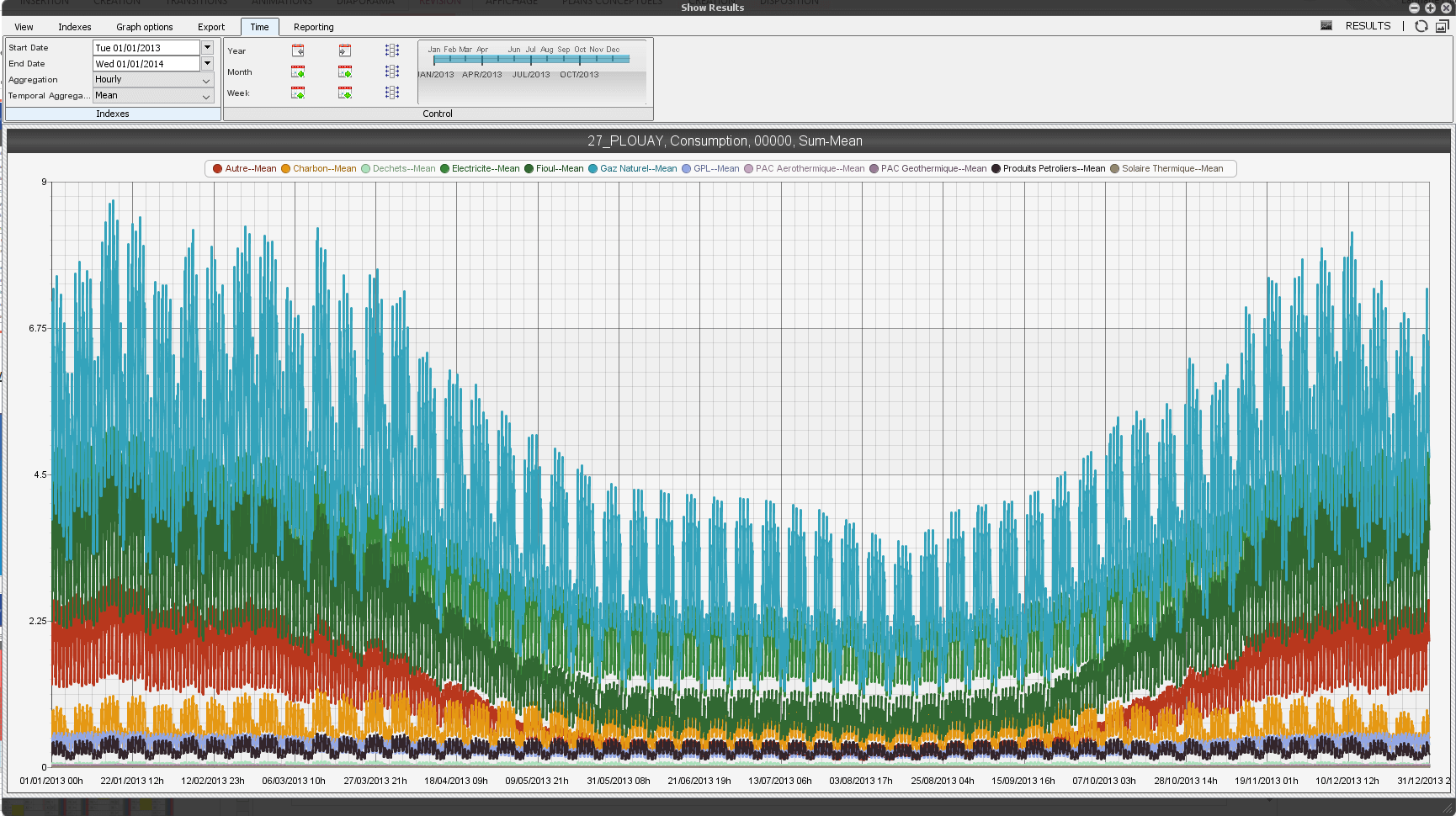The height and width of the screenshot is (816, 1456).
Task: Click the Year grid selection icon
Action: pos(392,50)
